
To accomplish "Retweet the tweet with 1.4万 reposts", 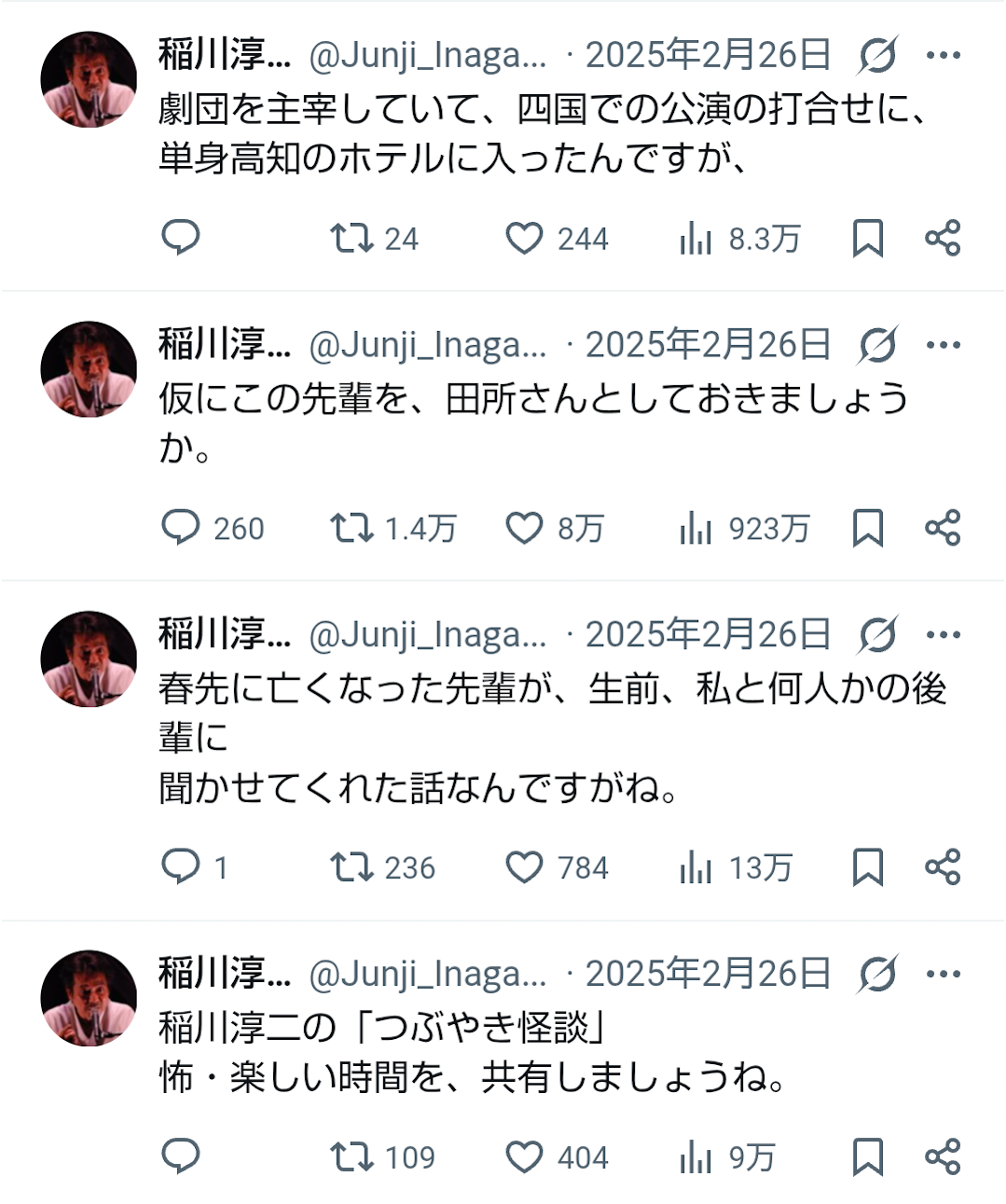I will tap(351, 528).
